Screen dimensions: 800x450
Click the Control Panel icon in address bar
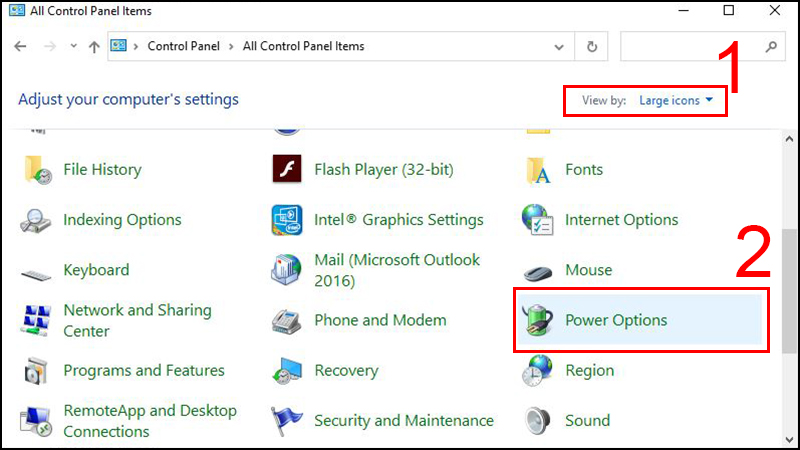(x=118, y=45)
